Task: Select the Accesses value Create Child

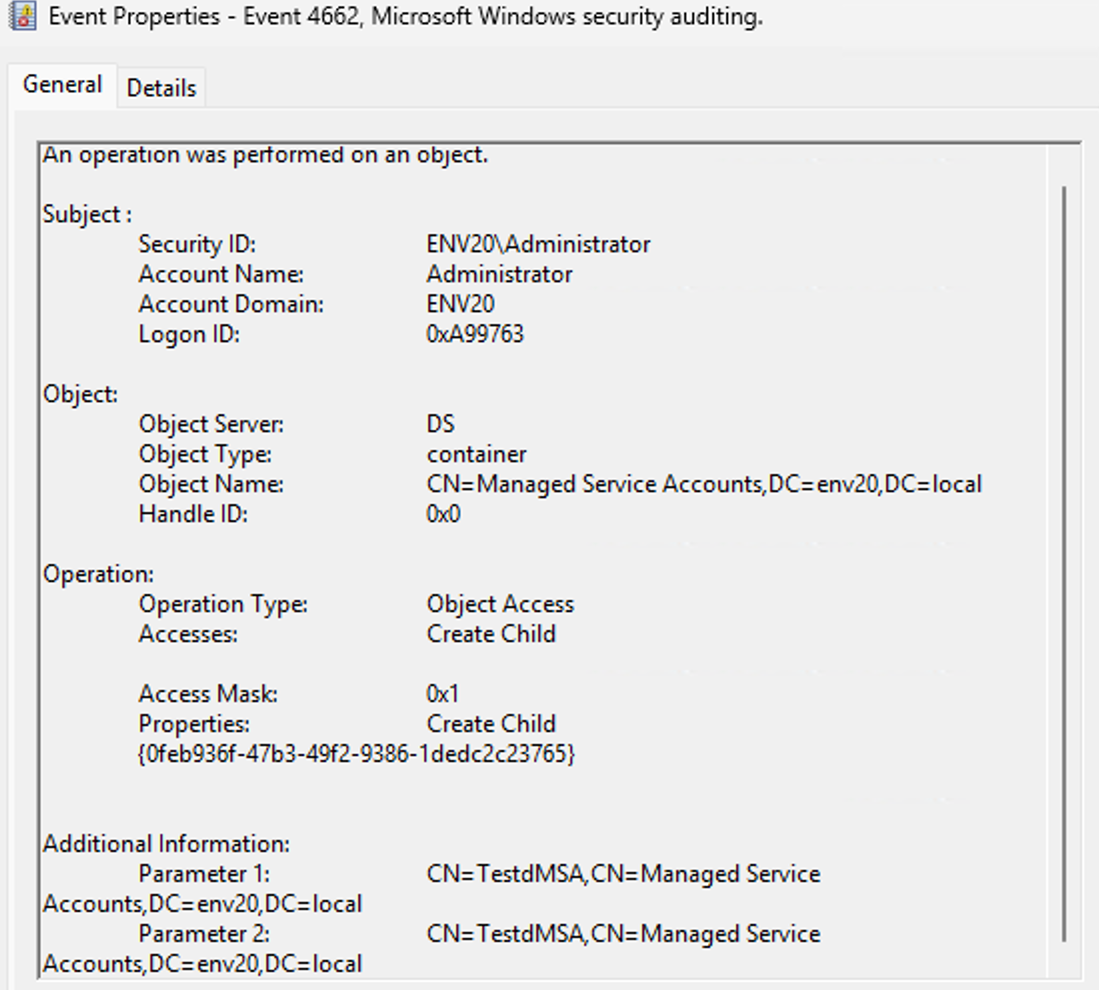Action: pos(491,635)
